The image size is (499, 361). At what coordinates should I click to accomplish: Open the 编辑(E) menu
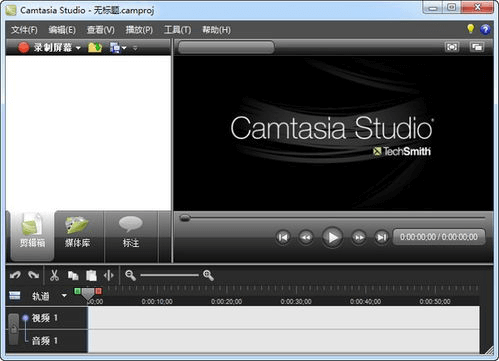[62, 30]
